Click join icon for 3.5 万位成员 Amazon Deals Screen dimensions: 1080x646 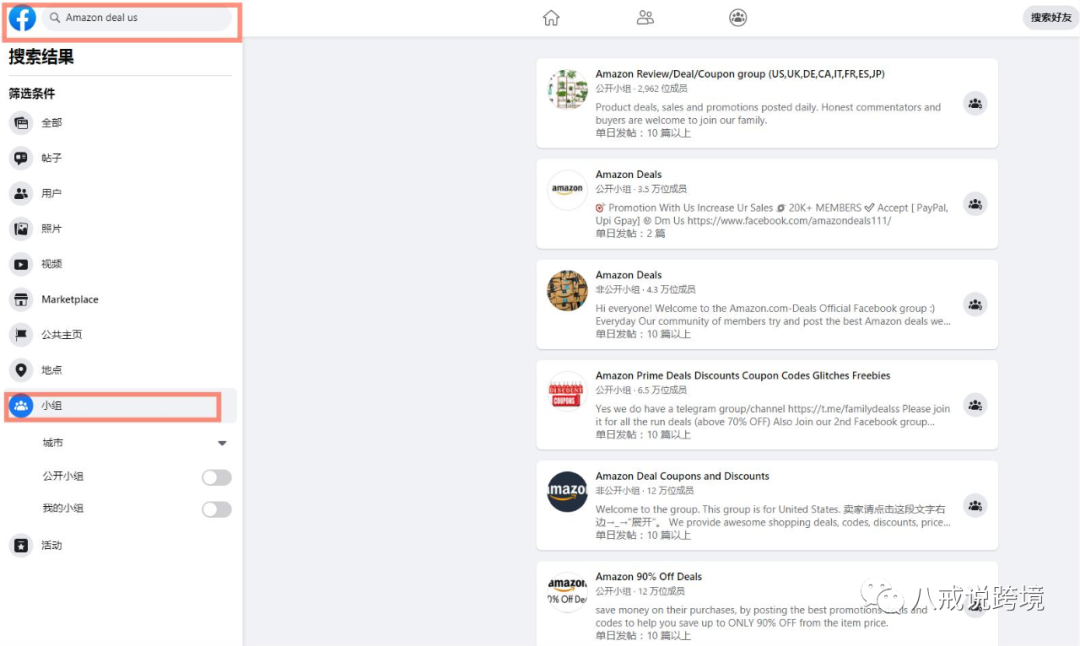(975, 204)
